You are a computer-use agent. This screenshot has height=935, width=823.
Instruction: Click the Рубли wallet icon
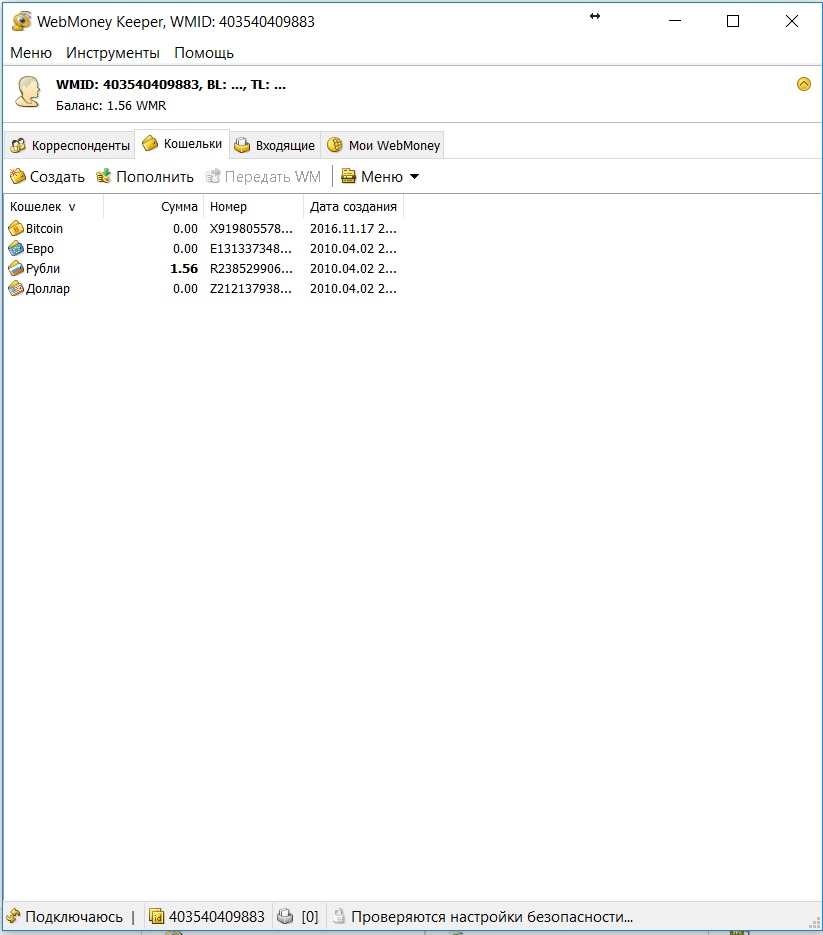tap(16, 269)
